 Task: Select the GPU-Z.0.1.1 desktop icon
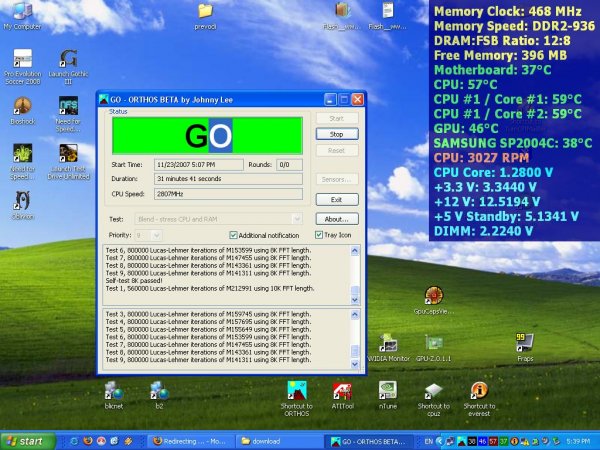coord(434,347)
